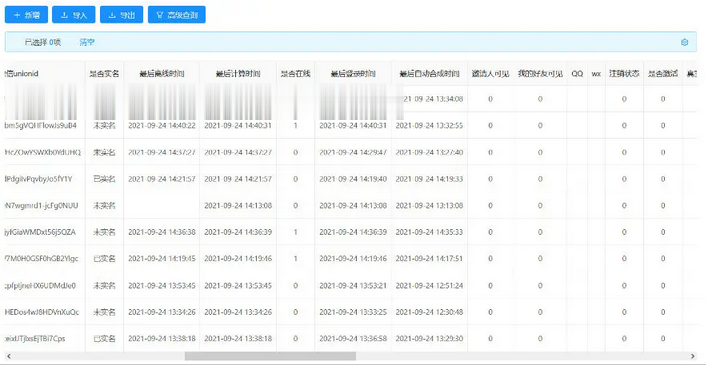
Task: Select the timestamp 2021-09-24 13:53:21
Action: tap(353, 286)
